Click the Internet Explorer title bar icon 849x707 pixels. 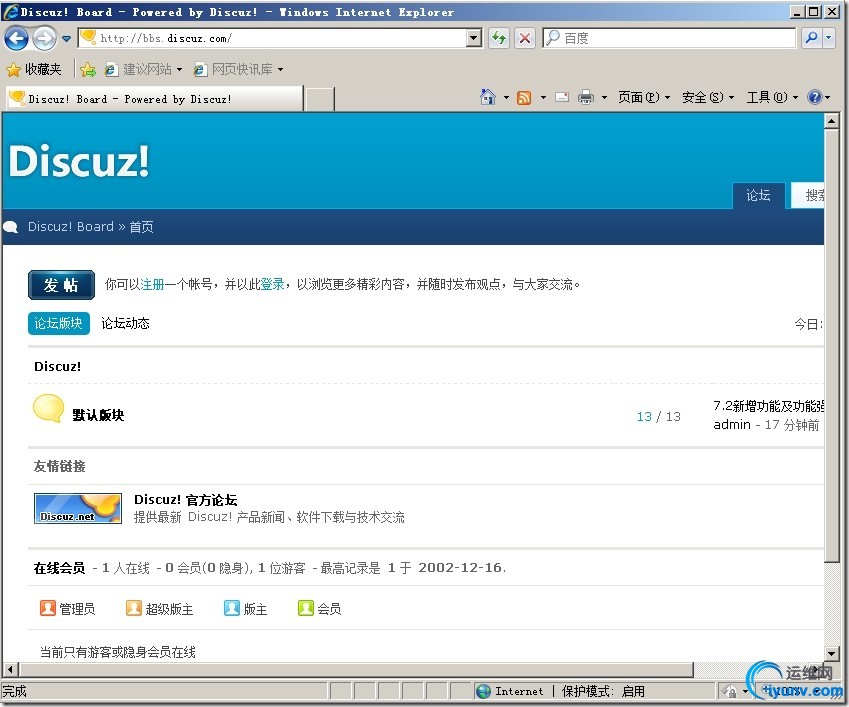11,11
